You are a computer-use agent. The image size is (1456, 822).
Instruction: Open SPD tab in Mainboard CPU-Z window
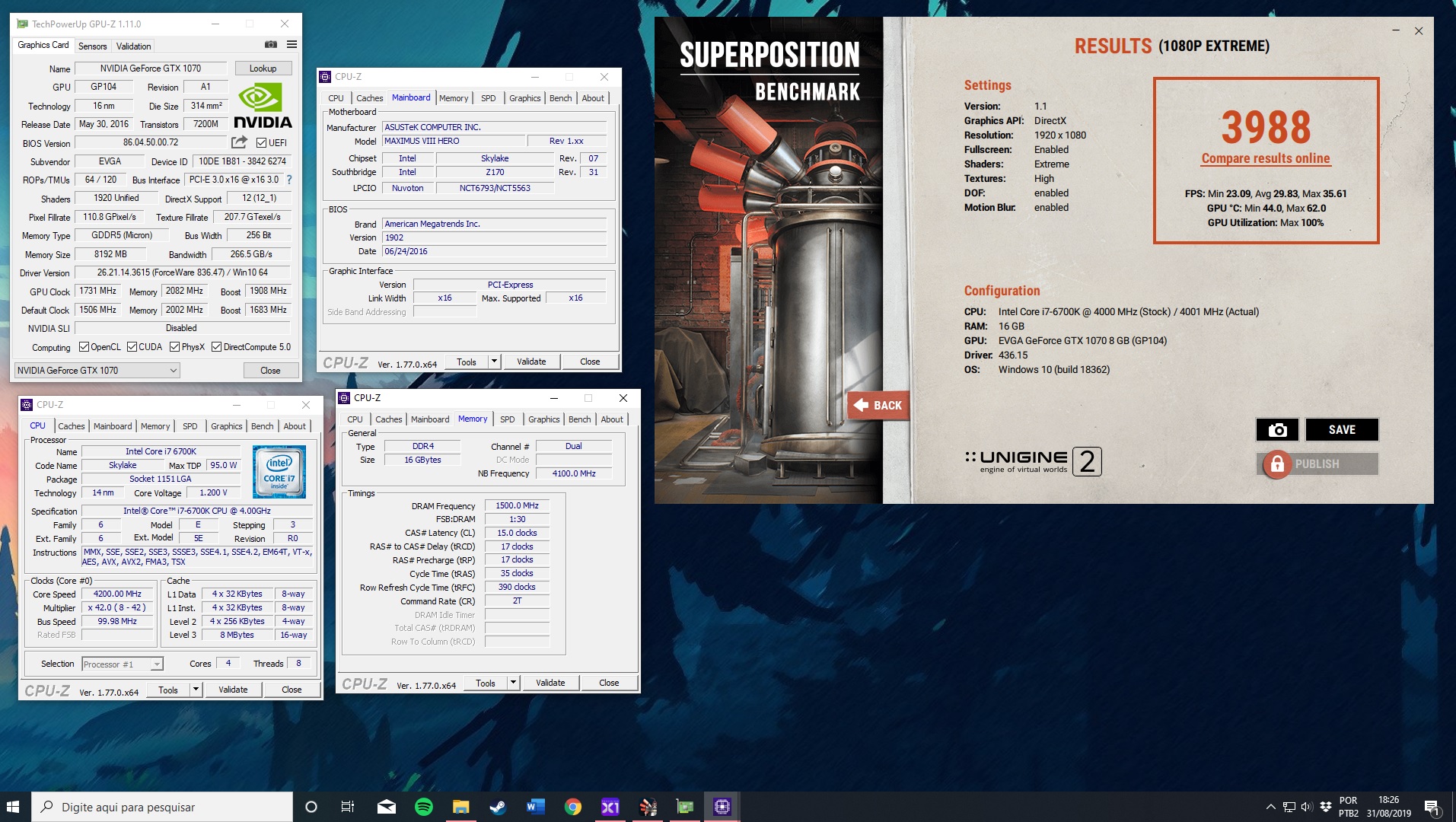tap(489, 98)
